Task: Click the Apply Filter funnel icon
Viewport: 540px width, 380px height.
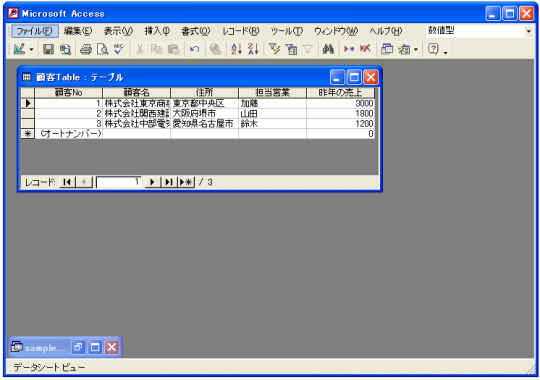Action: pyautogui.click(x=308, y=49)
